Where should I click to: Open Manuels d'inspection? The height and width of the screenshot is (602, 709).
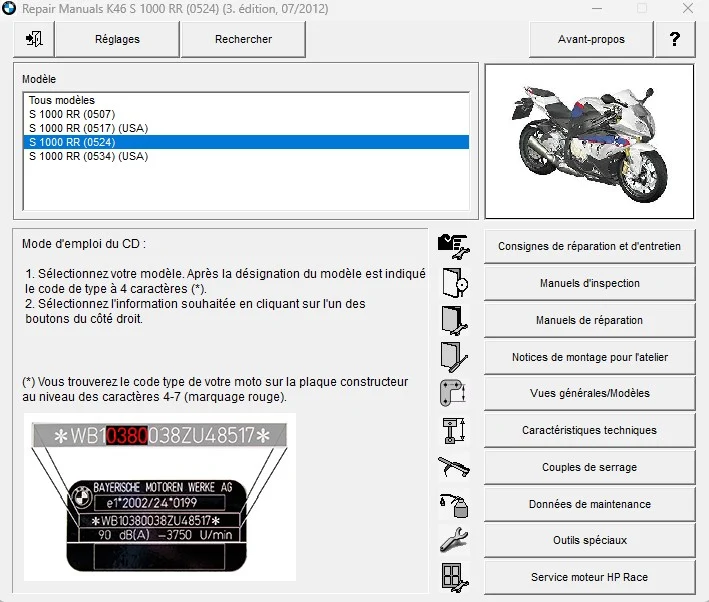pyautogui.click(x=589, y=283)
